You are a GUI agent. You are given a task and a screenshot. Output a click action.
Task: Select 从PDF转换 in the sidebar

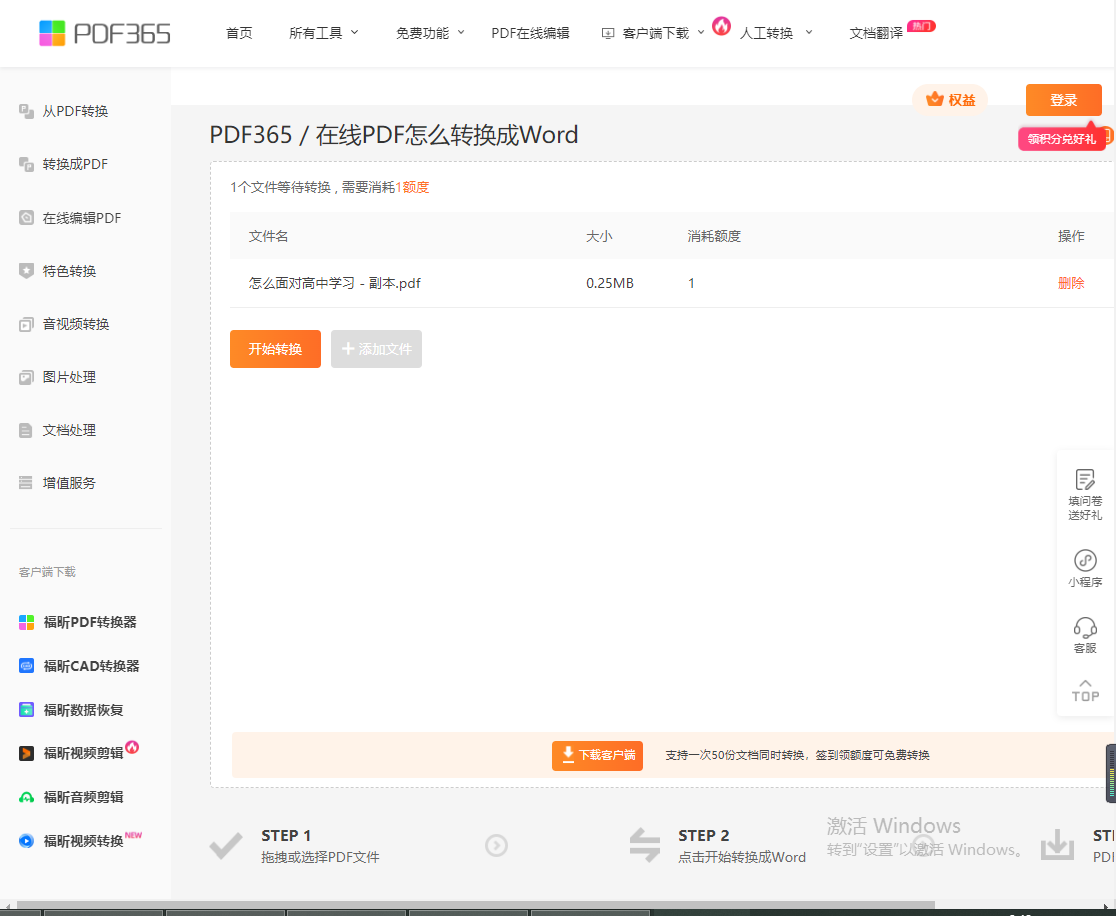point(75,111)
